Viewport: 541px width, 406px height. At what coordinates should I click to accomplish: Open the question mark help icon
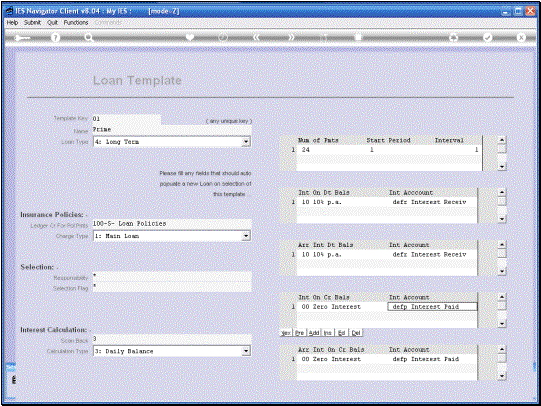click(x=55, y=38)
